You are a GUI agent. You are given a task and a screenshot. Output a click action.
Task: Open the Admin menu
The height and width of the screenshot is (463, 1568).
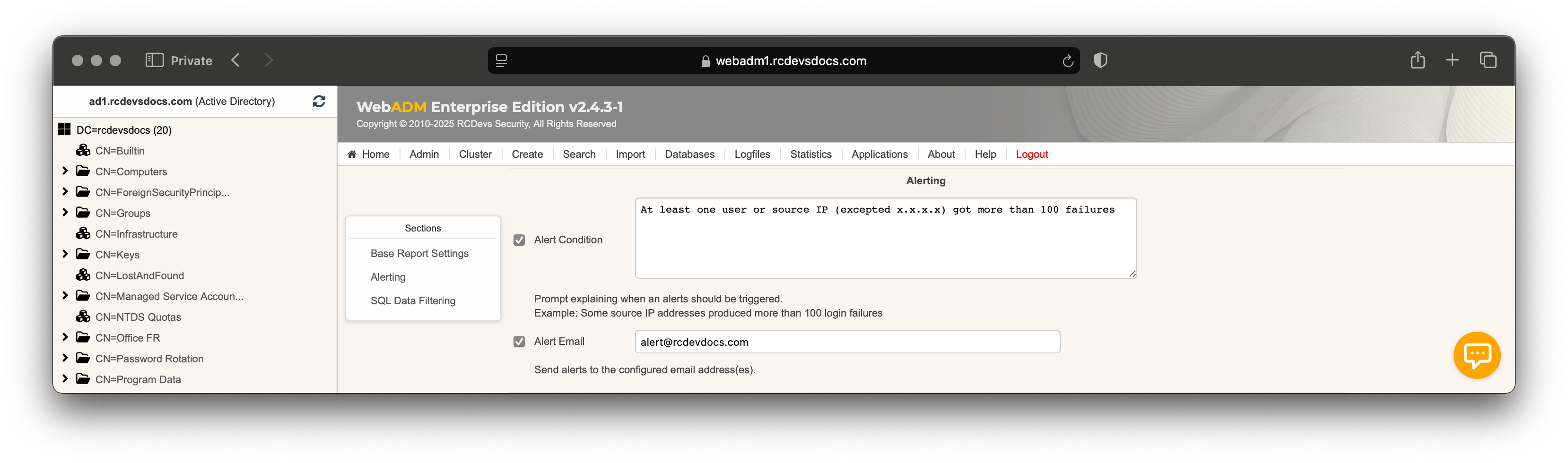point(424,154)
